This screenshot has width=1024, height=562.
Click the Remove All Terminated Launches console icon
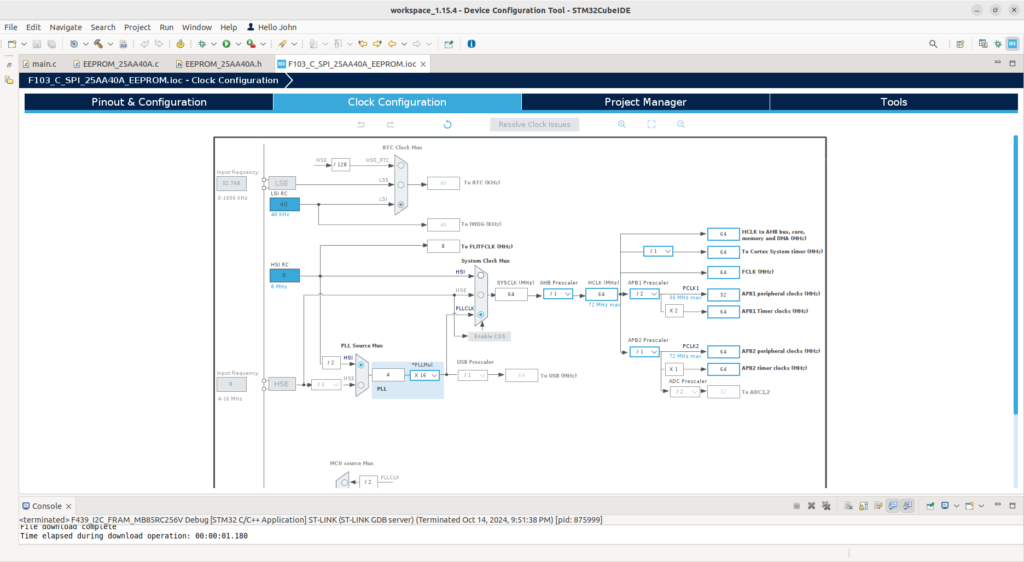(x=826, y=506)
